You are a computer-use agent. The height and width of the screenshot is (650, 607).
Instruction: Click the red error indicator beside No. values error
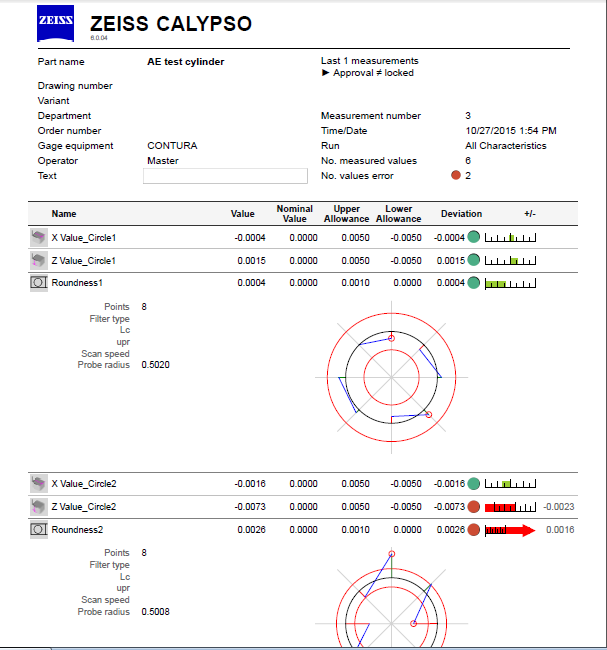456,176
